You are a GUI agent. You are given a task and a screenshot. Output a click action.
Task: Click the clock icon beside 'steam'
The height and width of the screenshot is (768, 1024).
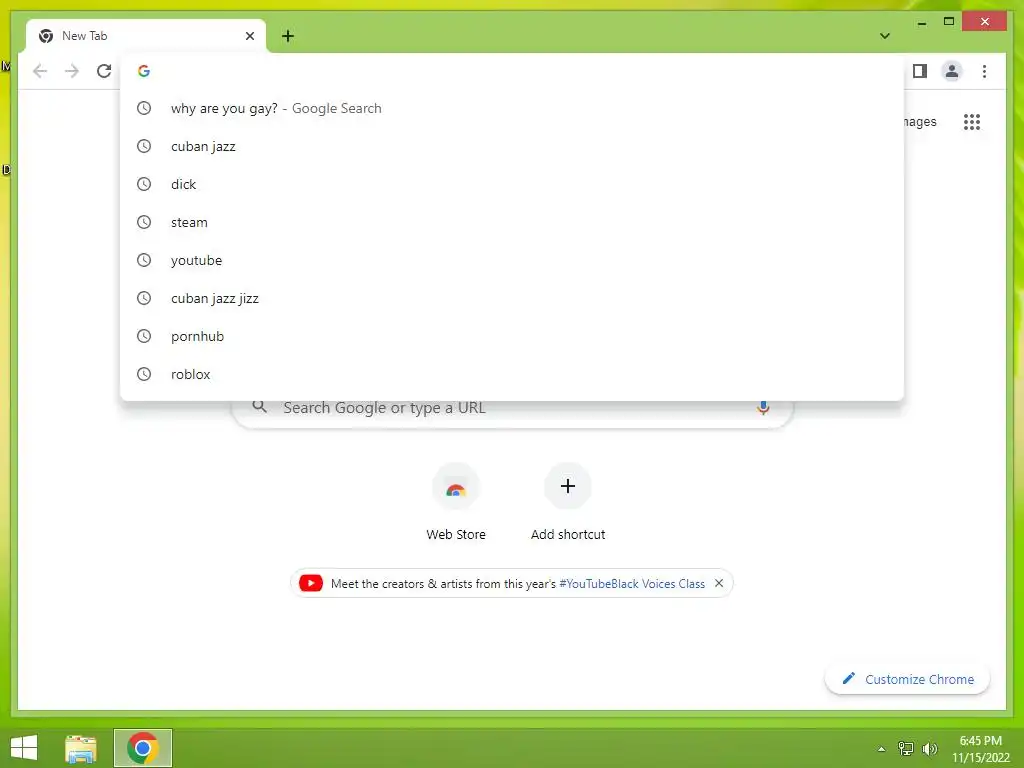tap(144, 222)
